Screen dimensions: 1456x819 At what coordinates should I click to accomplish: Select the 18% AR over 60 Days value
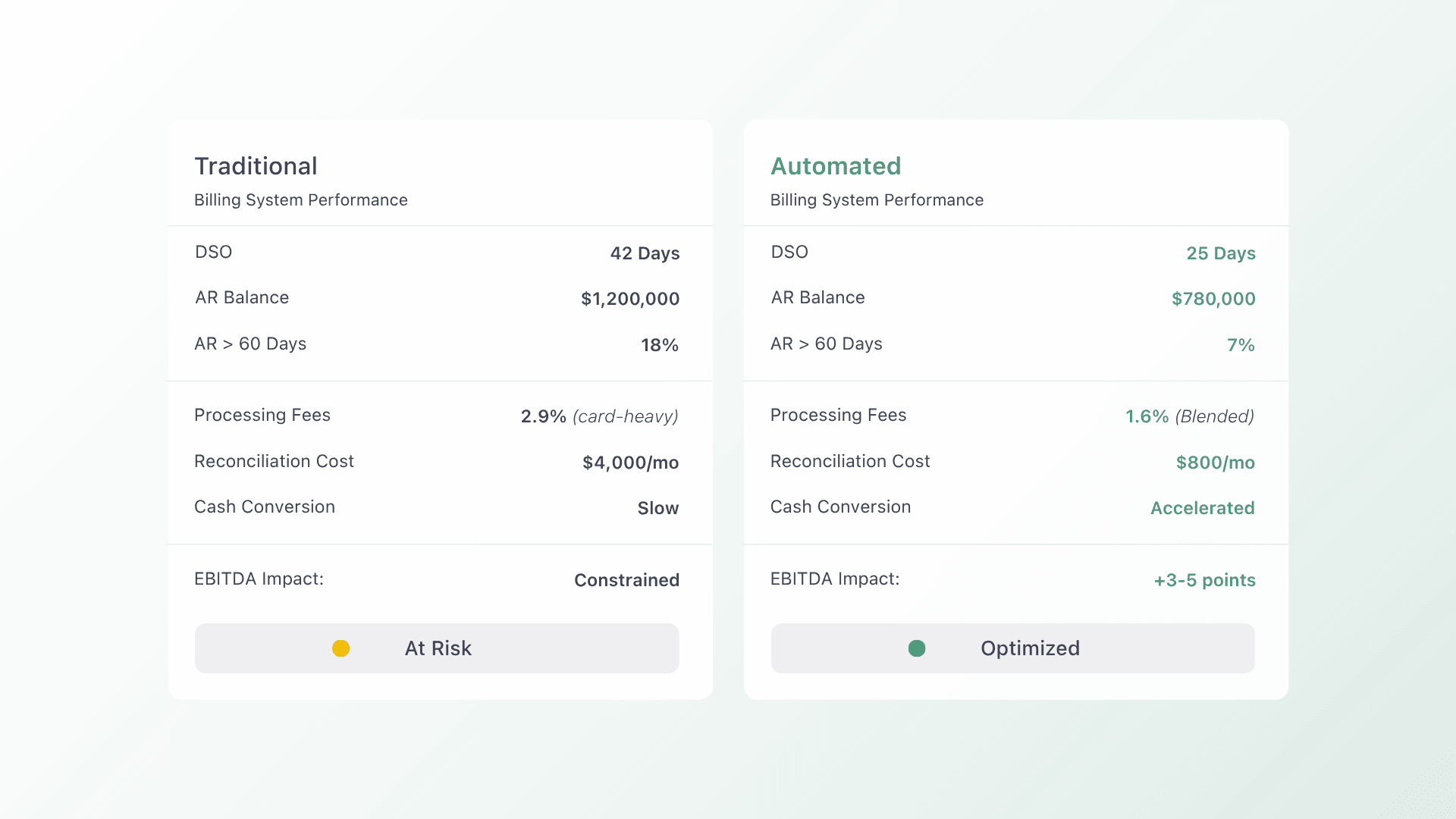coord(659,345)
